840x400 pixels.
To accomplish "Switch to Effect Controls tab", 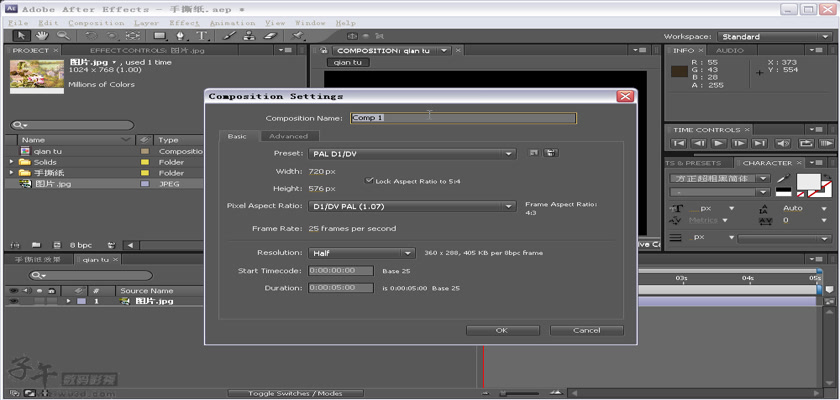I will point(147,50).
